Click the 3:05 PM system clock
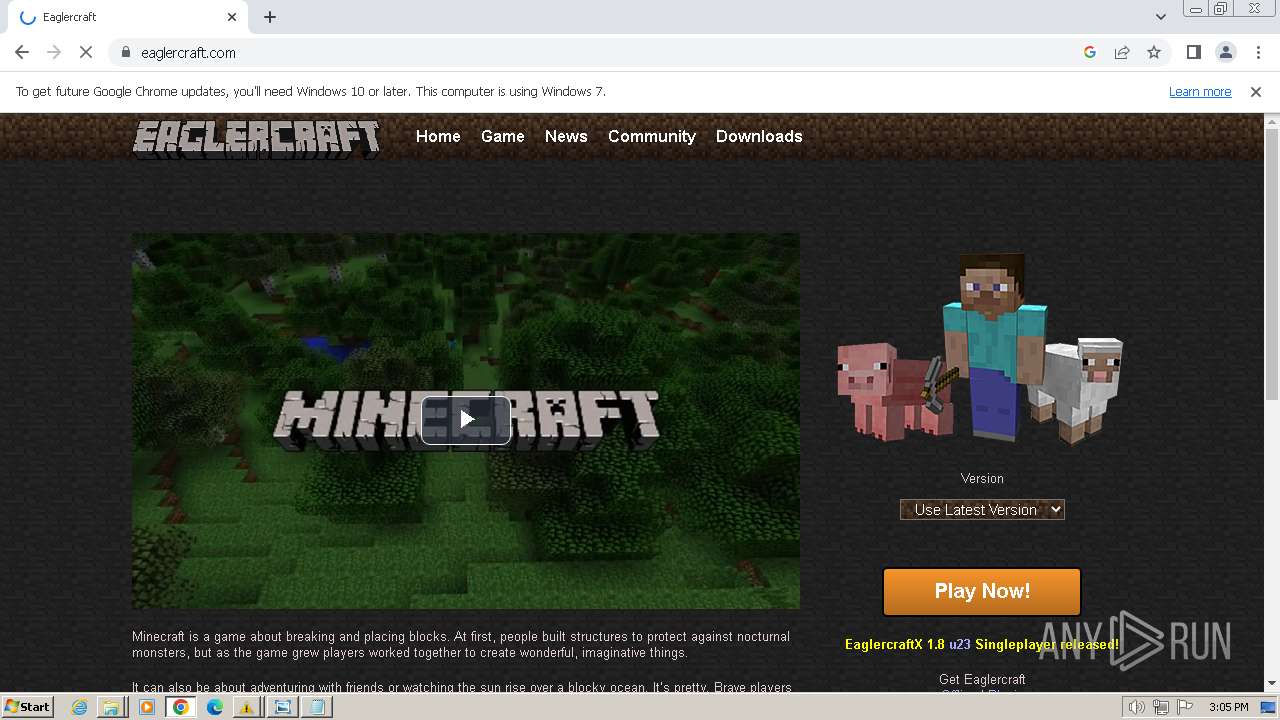This screenshot has width=1280, height=720. click(1228, 707)
